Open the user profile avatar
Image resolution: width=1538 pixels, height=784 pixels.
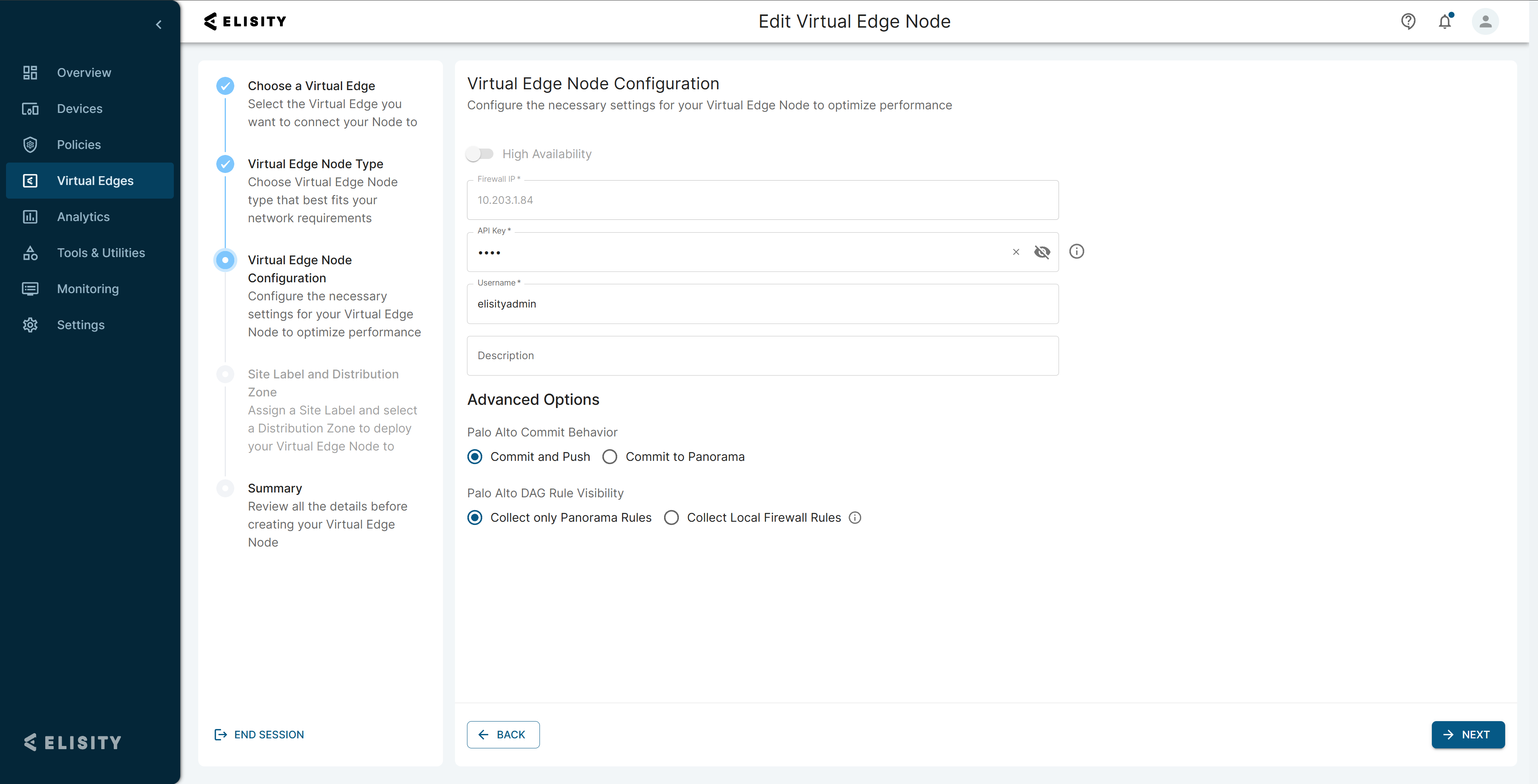click(1486, 22)
